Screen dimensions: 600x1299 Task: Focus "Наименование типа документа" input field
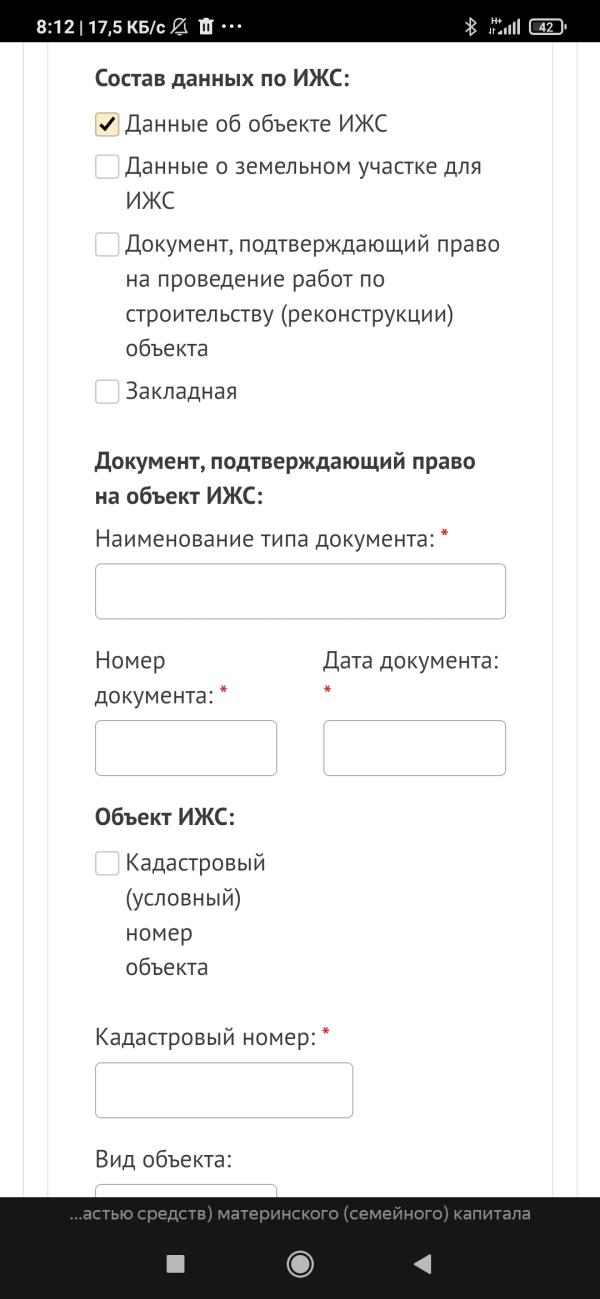tap(300, 591)
